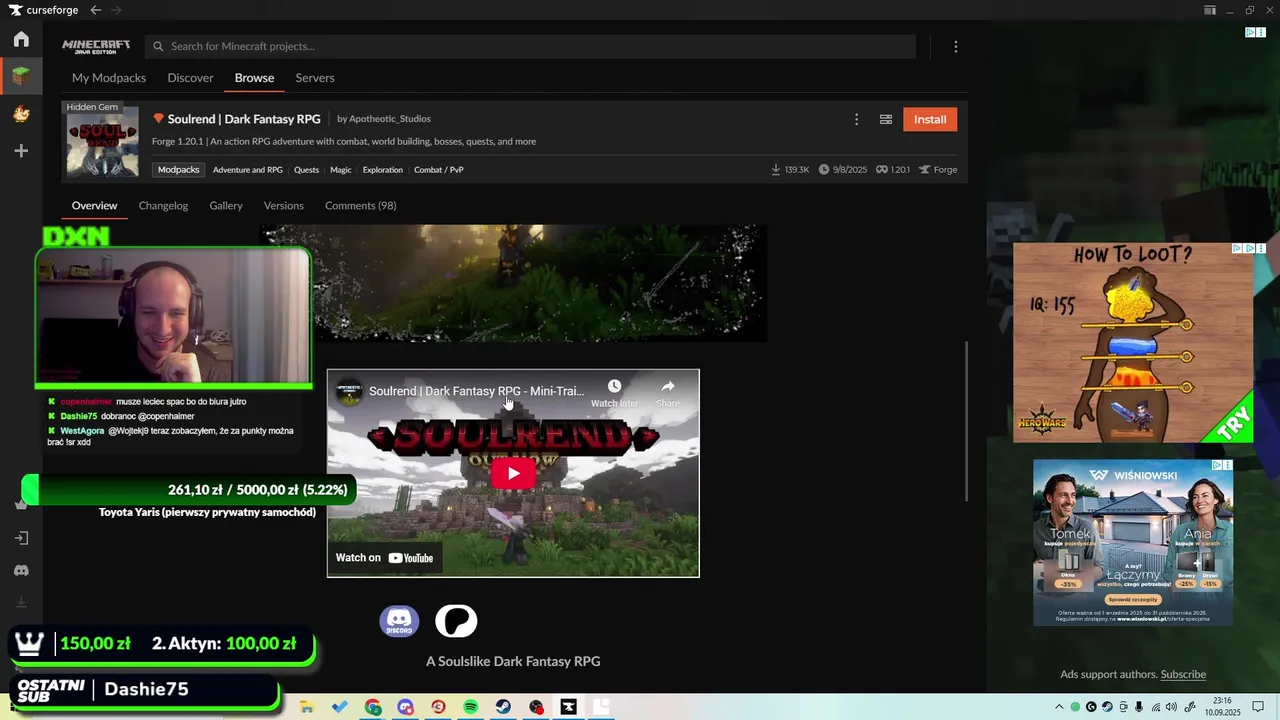Open the CurseForge home icon in sidebar
The width and height of the screenshot is (1280, 720).
[21, 40]
